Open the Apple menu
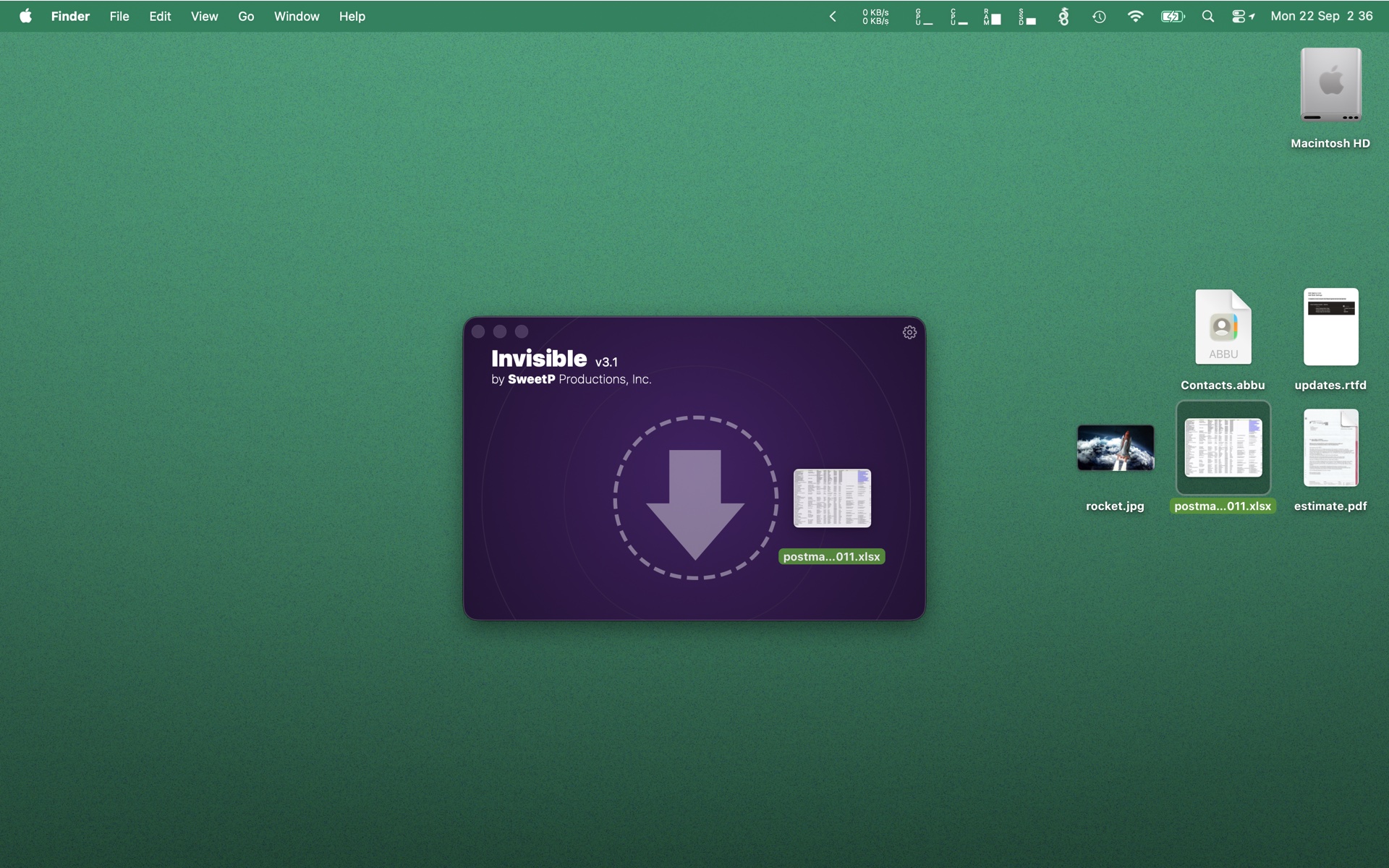 [25, 16]
